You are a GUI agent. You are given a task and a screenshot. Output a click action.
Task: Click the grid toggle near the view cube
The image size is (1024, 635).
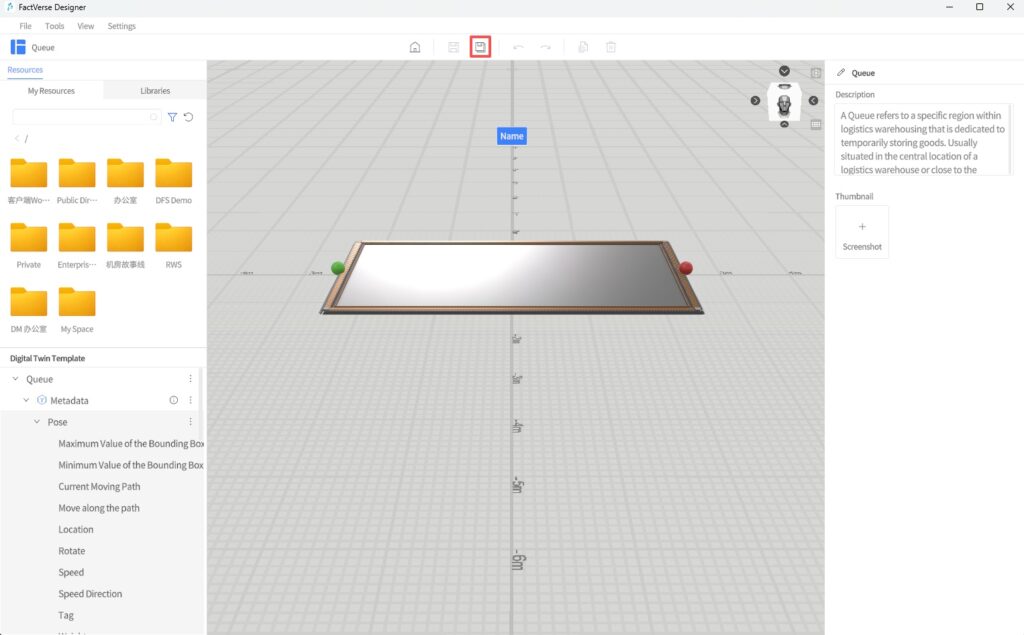[815, 125]
